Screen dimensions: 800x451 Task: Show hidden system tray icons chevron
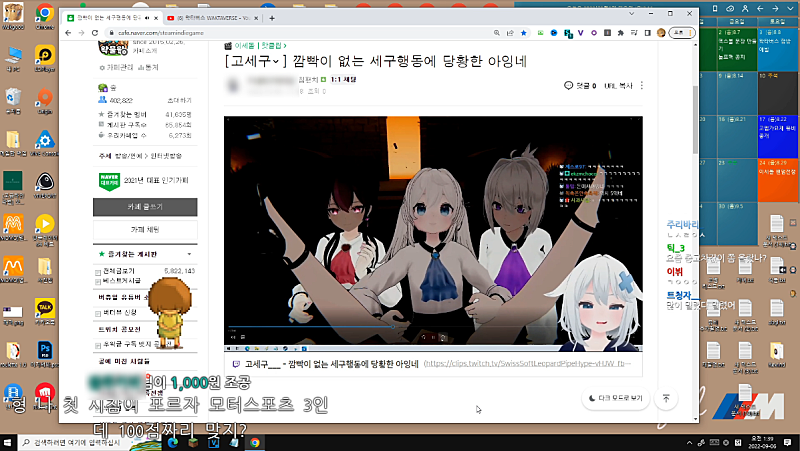pos(689,442)
